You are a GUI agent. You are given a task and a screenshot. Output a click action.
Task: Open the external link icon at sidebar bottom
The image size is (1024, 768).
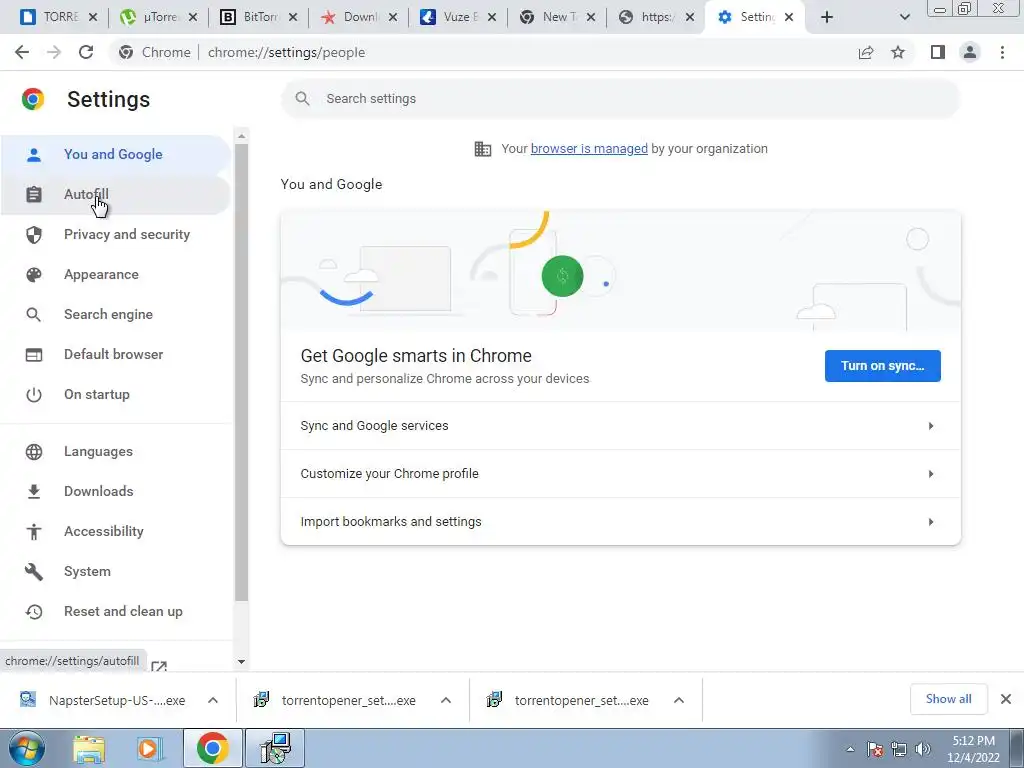159,666
